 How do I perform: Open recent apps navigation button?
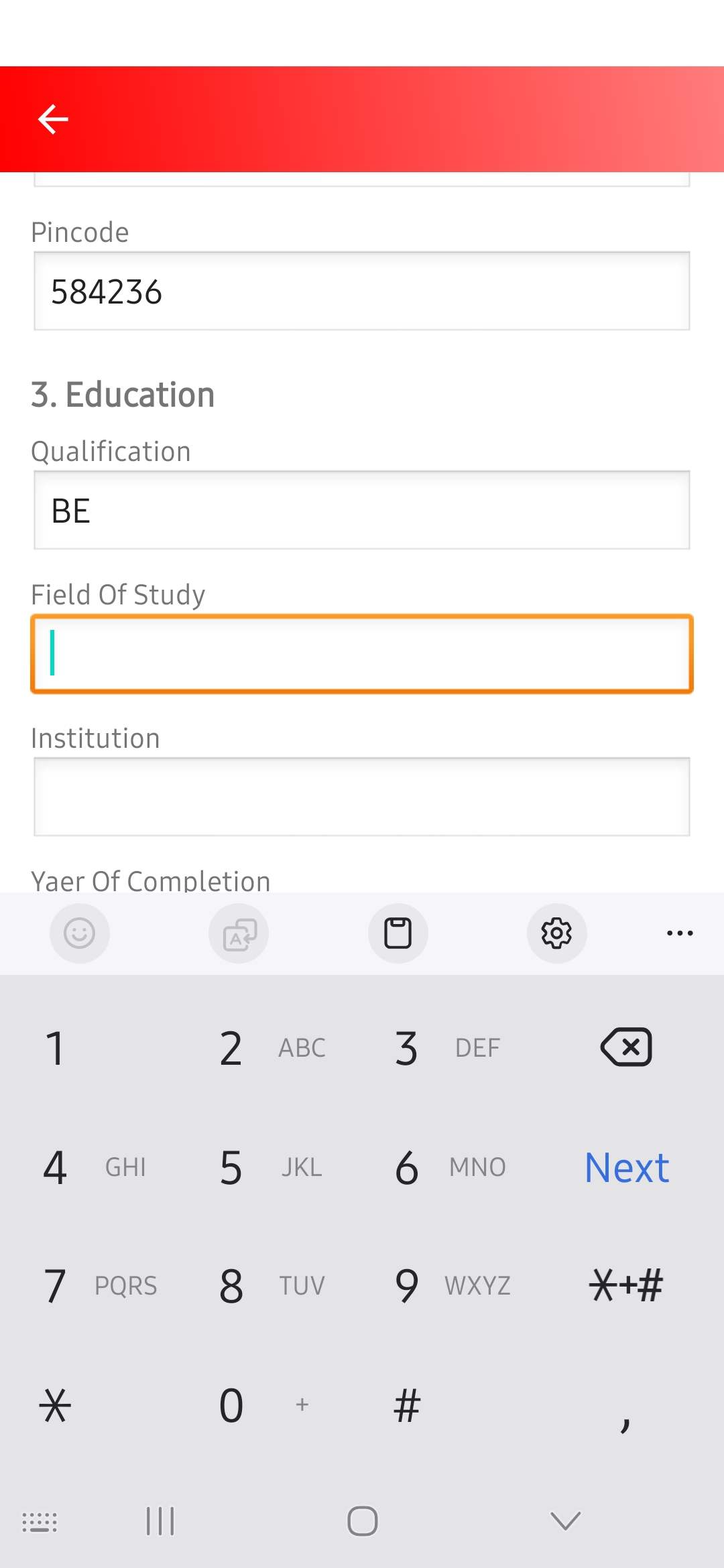point(160,1521)
